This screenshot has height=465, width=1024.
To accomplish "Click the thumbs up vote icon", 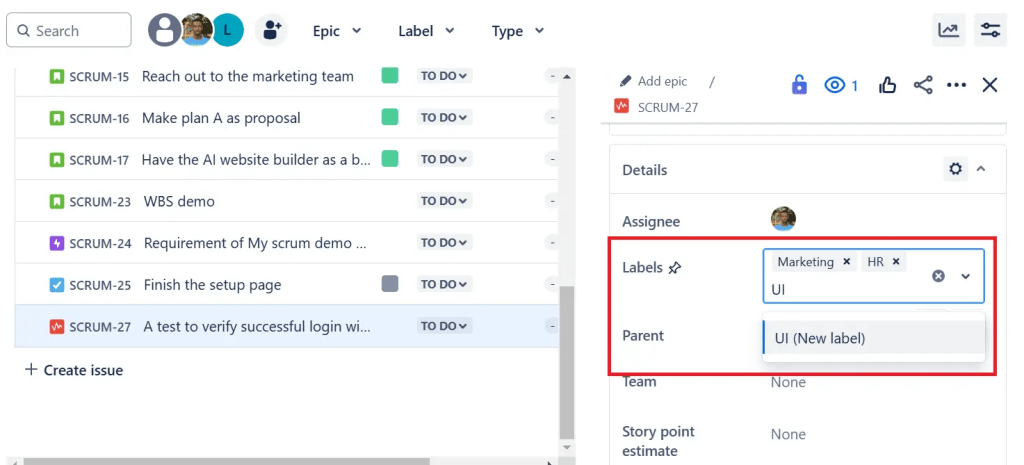I will point(888,86).
